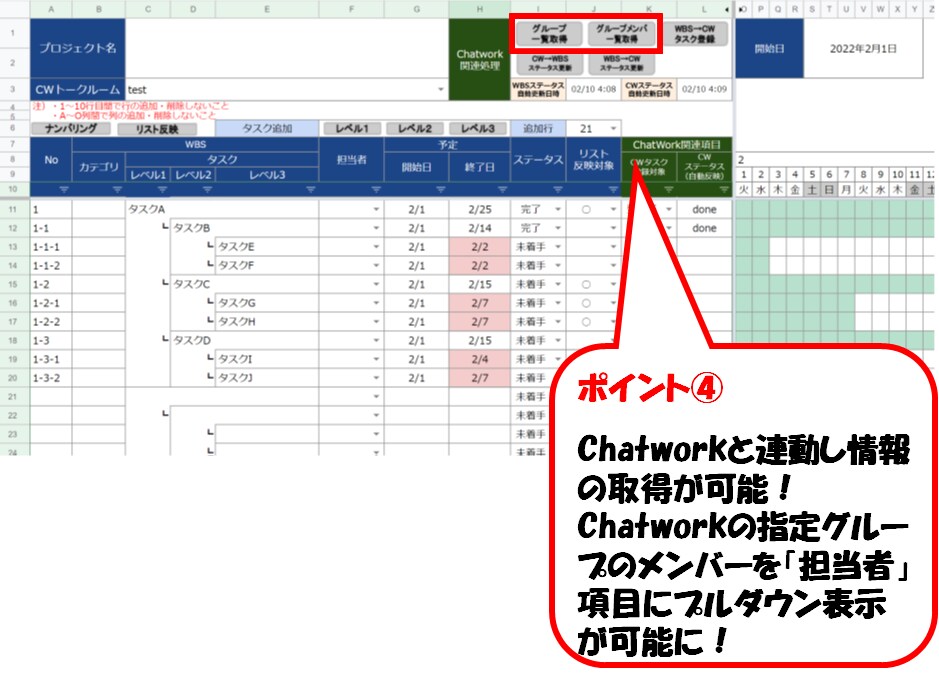Screen dimensions: 939x679
Task: Click start date 2/1 in タスクF row
Action: pyautogui.click(x=416, y=265)
